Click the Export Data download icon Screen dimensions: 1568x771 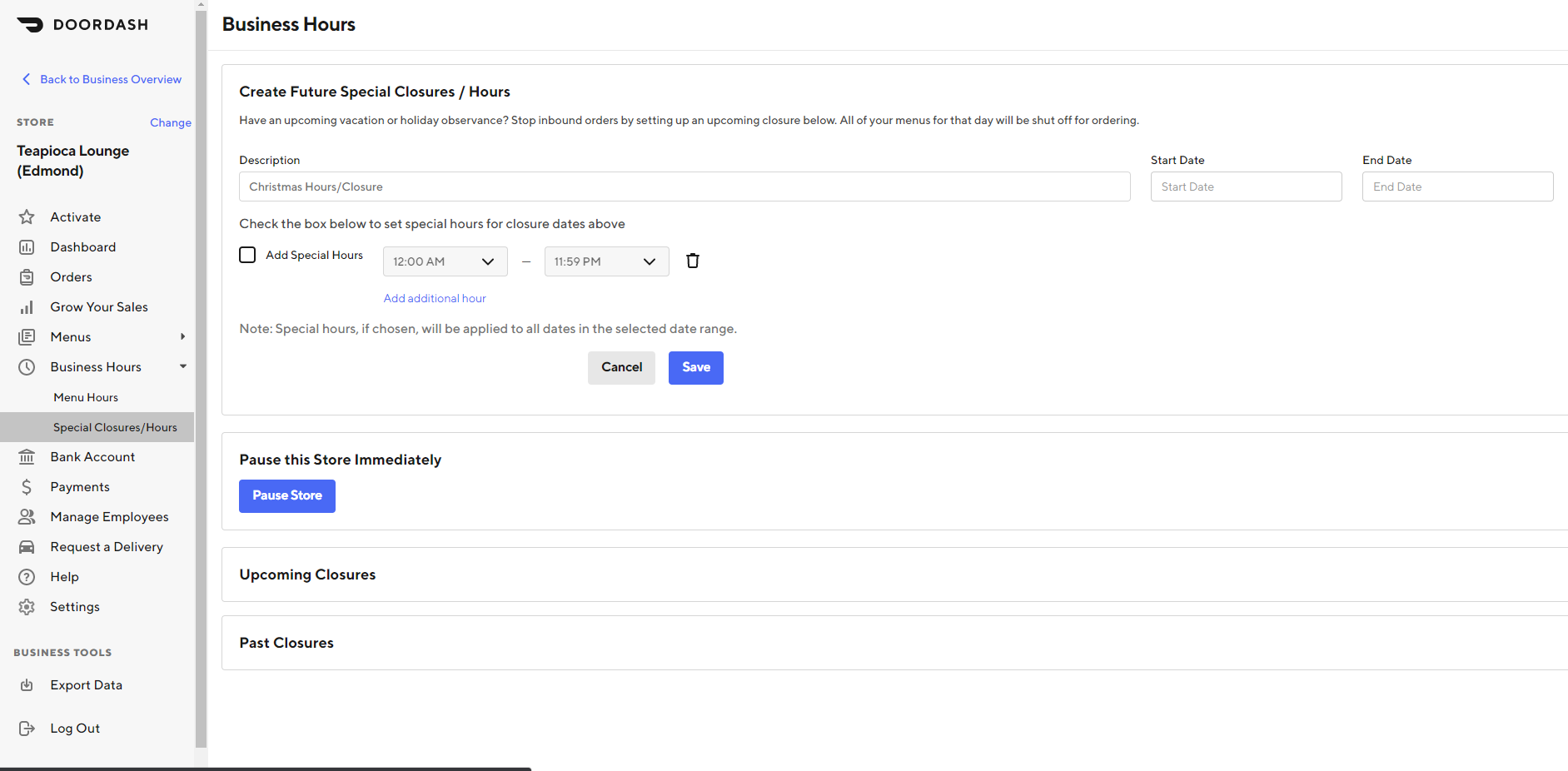click(27, 685)
